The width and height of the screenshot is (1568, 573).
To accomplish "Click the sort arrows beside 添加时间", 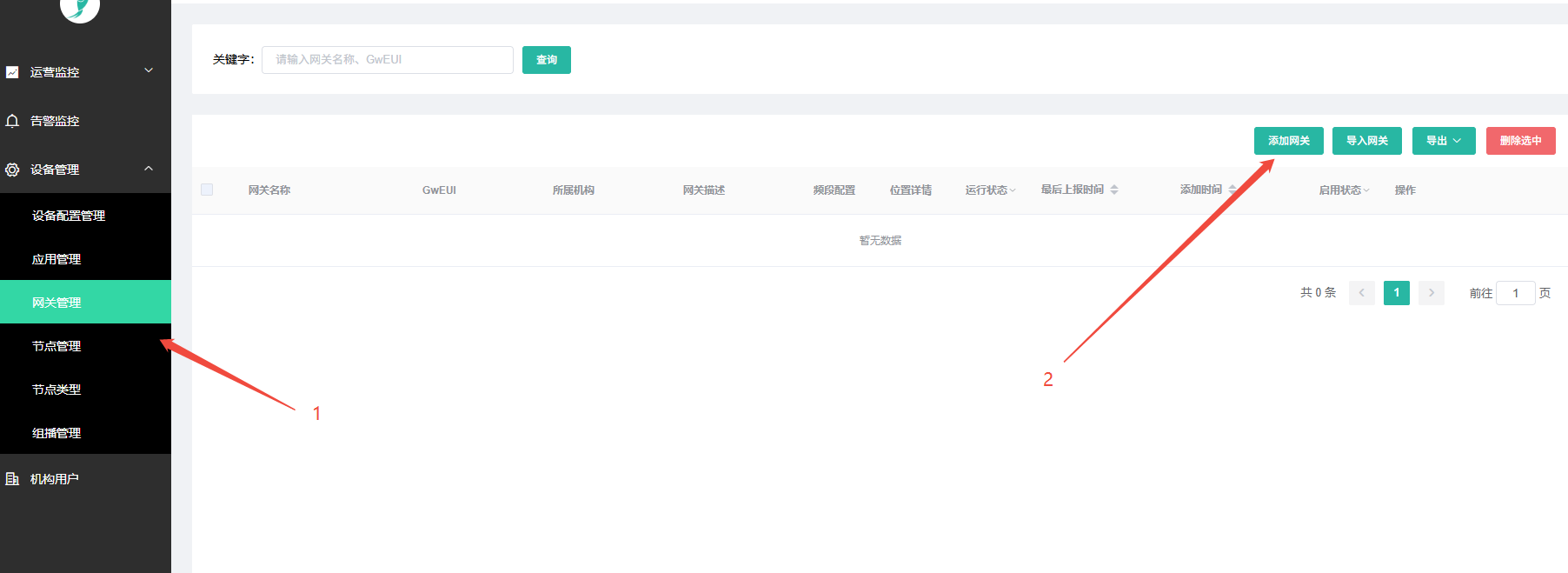I will pyautogui.click(x=1232, y=190).
